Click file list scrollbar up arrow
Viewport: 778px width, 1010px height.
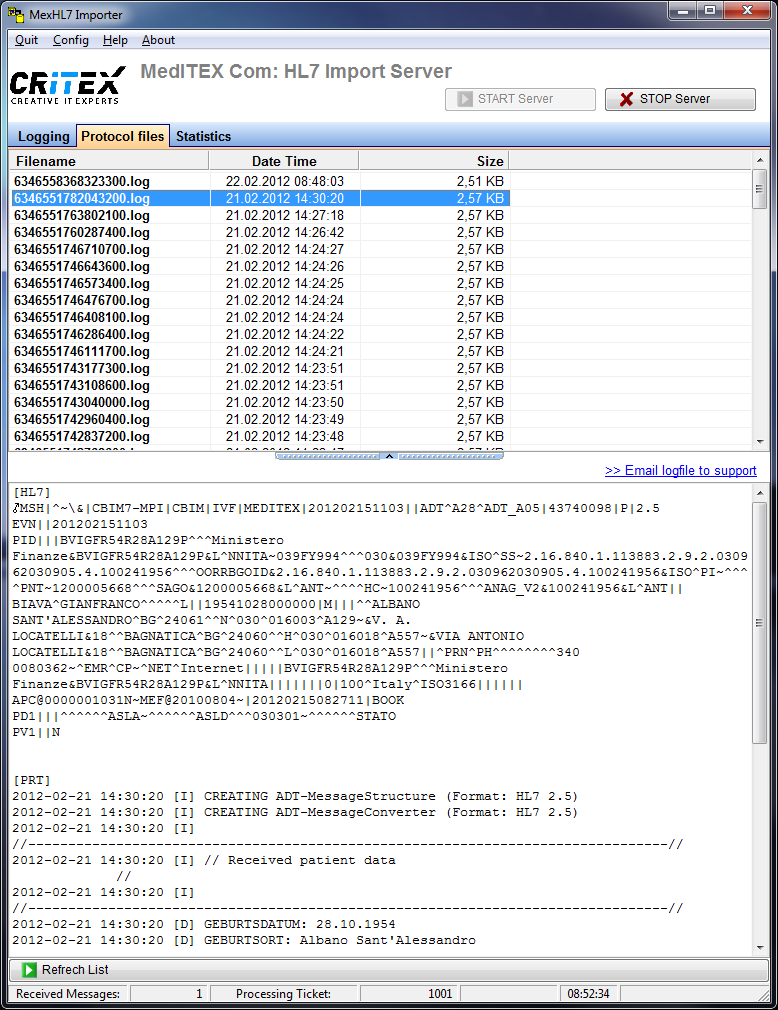(x=760, y=160)
